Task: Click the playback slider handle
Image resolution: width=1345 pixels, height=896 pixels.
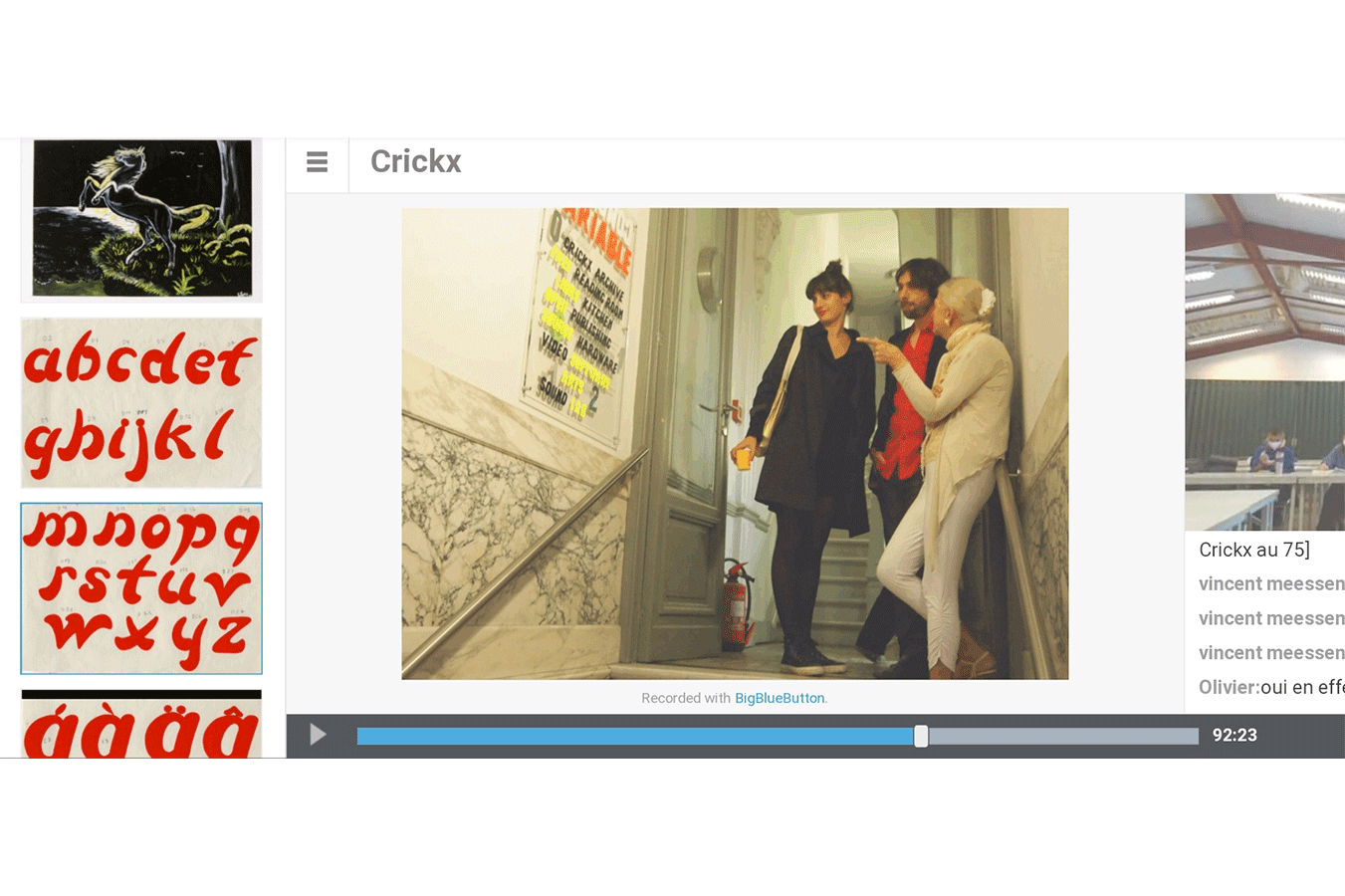Action: tap(921, 736)
